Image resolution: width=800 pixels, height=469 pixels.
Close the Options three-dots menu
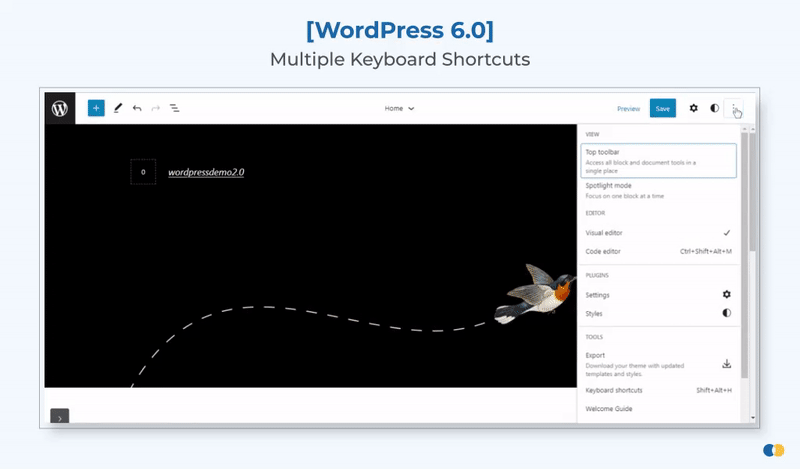click(734, 108)
